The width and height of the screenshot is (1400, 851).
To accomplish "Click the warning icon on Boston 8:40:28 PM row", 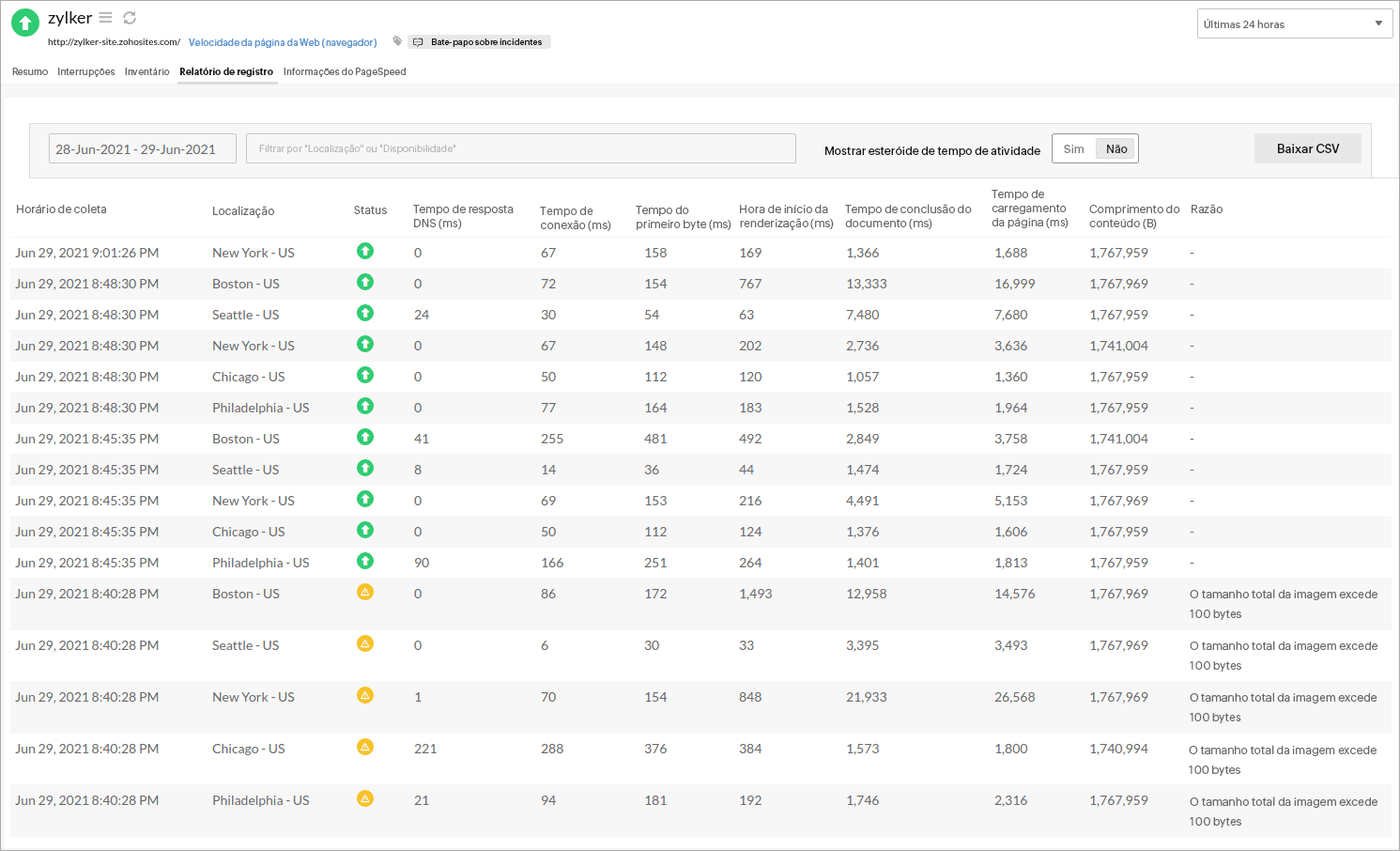I will coord(365,592).
